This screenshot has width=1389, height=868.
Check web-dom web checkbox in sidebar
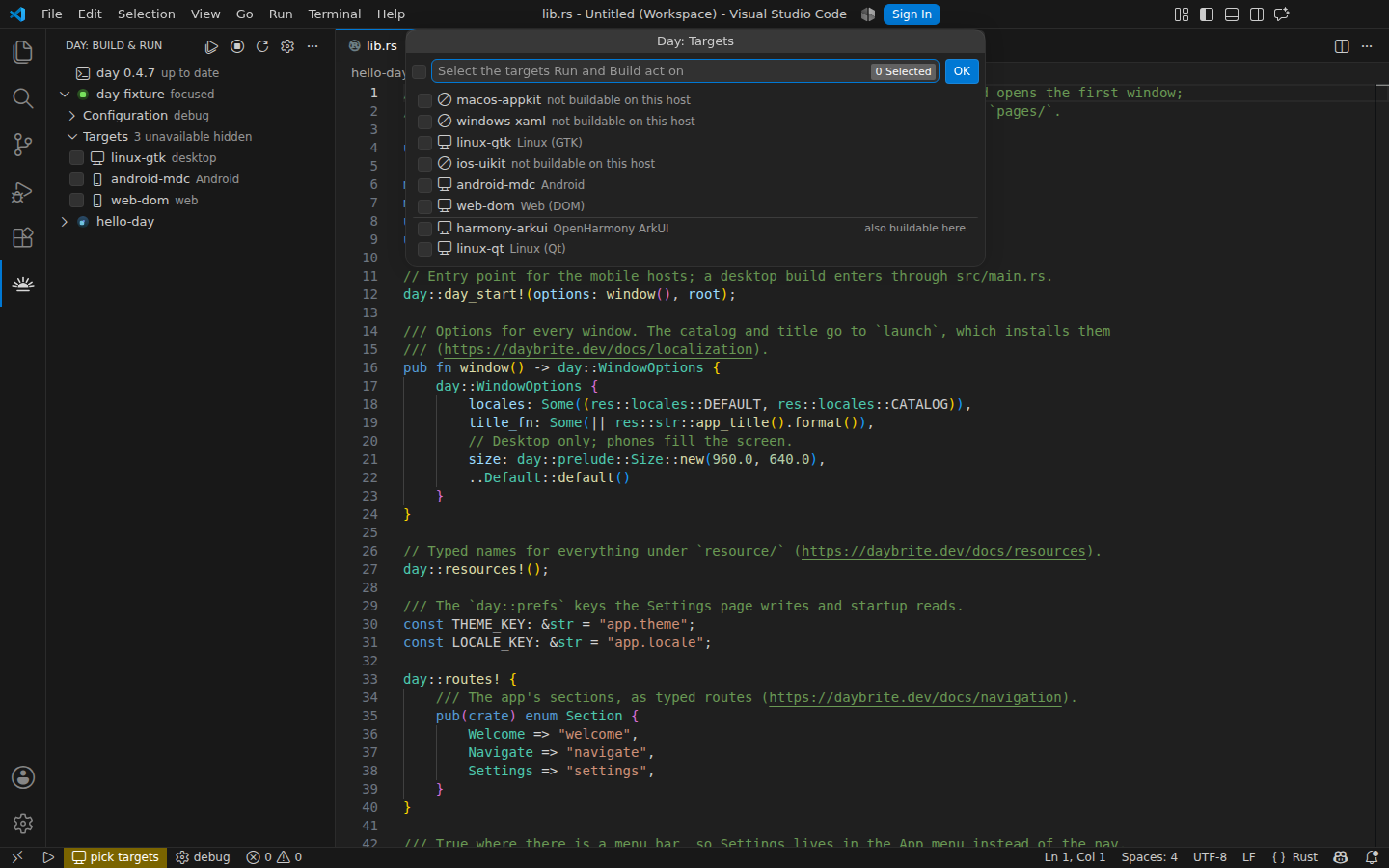click(x=76, y=201)
